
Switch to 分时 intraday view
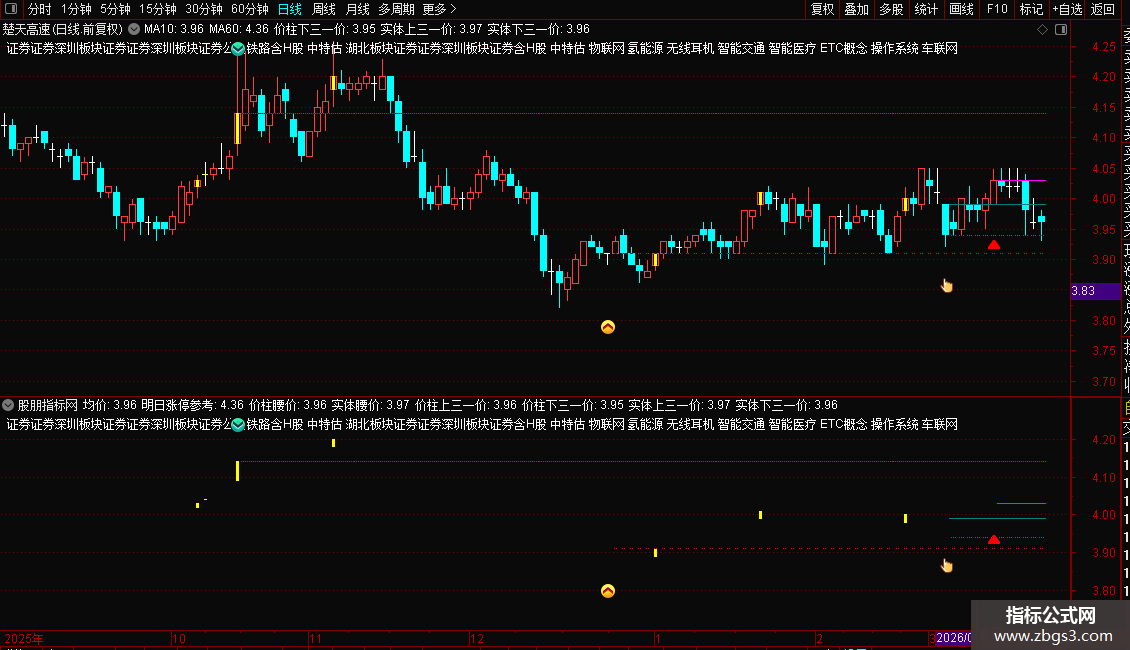[x=40, y=9]
